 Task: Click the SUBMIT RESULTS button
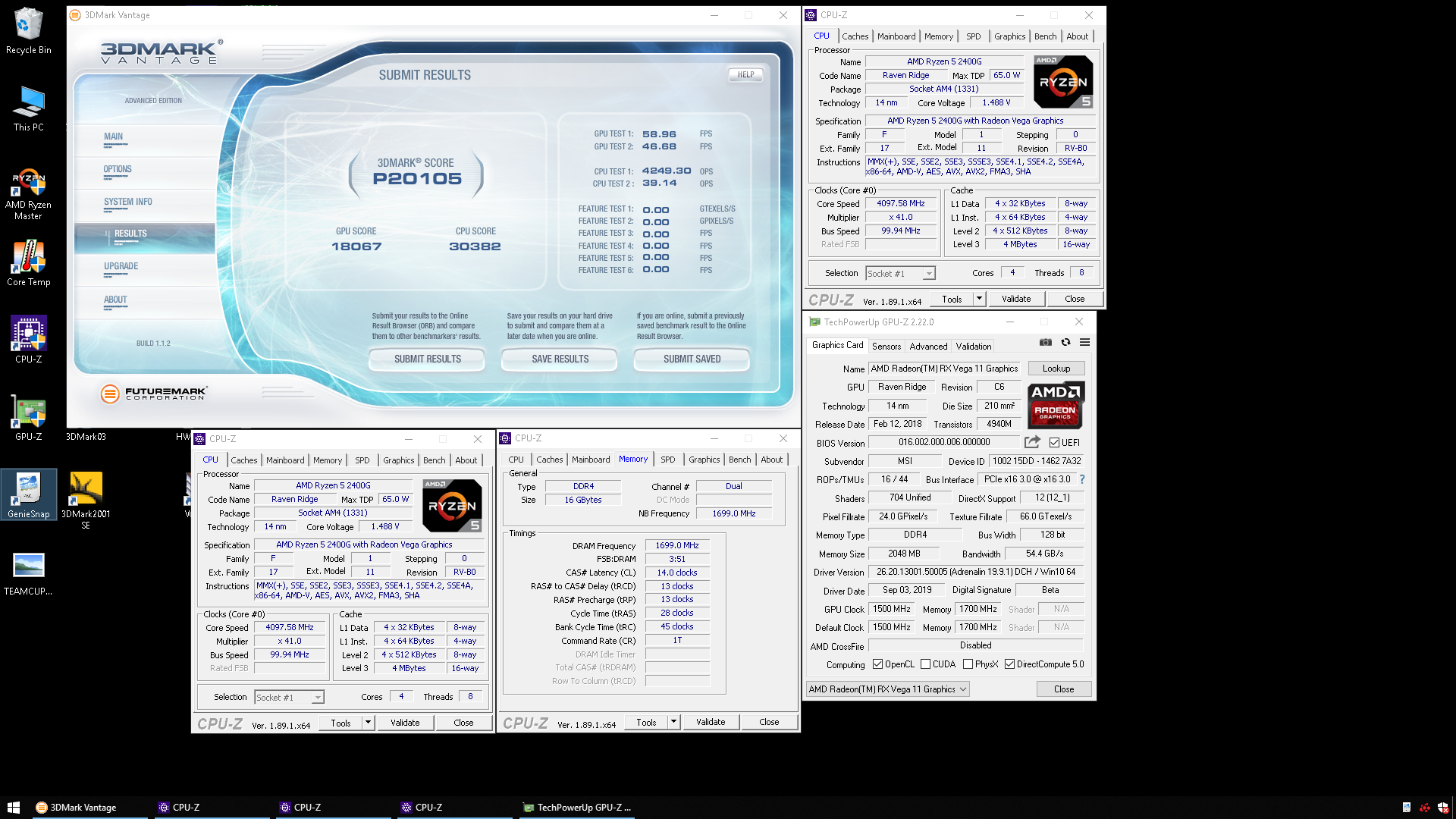[427, 359]
